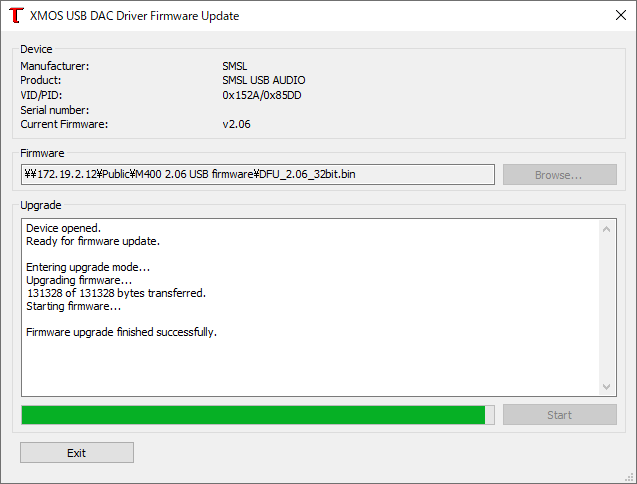Viewport: 637px width, 484px height.
Task: Click the window resize grip corner
Action: (x=631, y=478)
